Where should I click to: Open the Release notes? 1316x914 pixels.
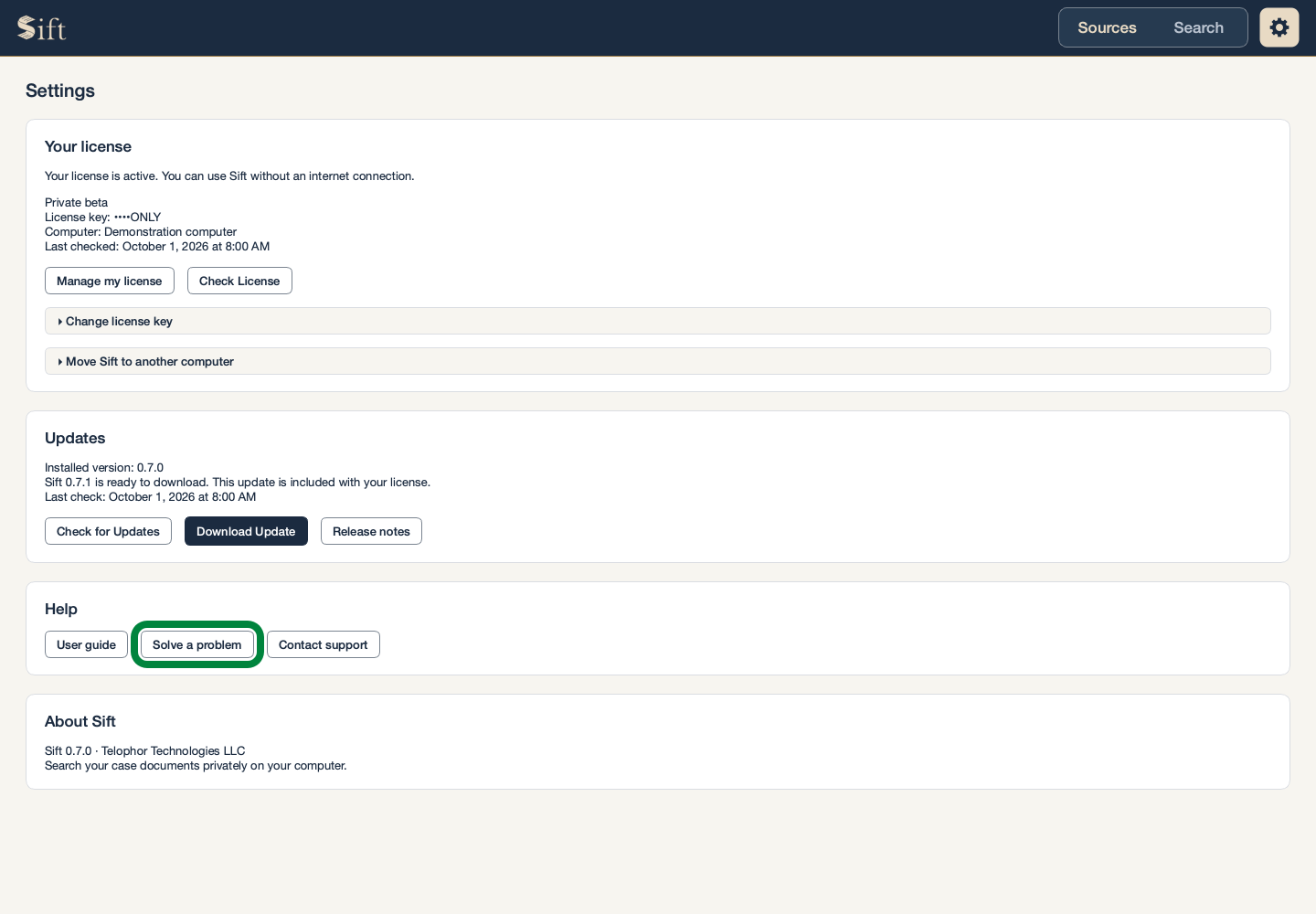[x=371, y=531]
